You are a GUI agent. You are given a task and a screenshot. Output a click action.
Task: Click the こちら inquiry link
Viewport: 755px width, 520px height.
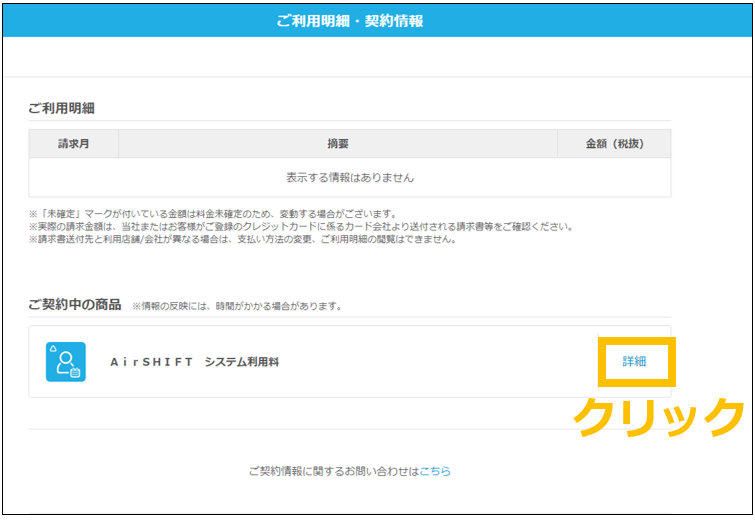coord(435,471)
